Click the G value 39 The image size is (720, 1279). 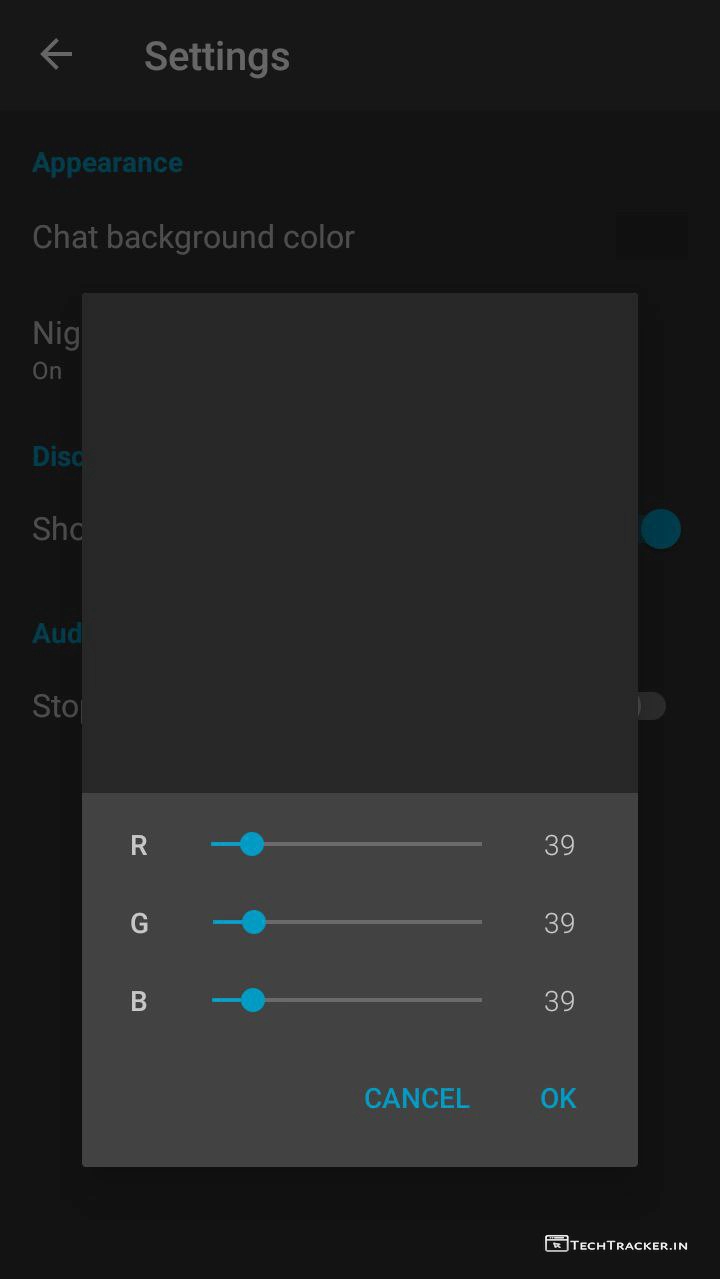pos(559,923)
